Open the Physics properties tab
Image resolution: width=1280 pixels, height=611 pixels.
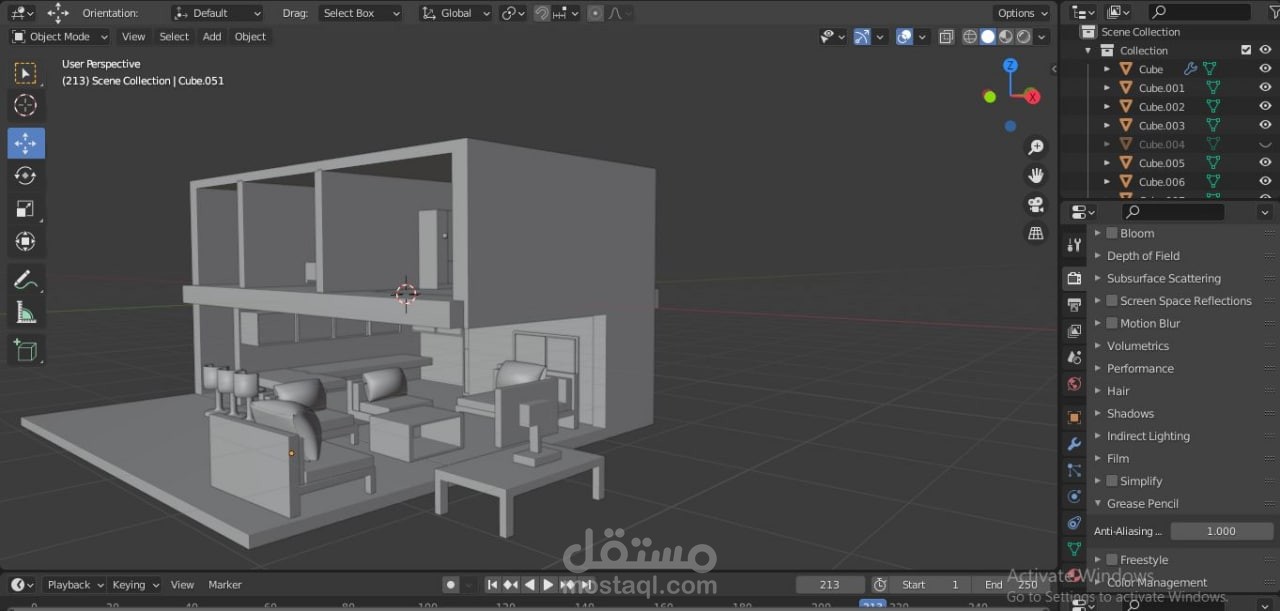tap(1074, 496)
